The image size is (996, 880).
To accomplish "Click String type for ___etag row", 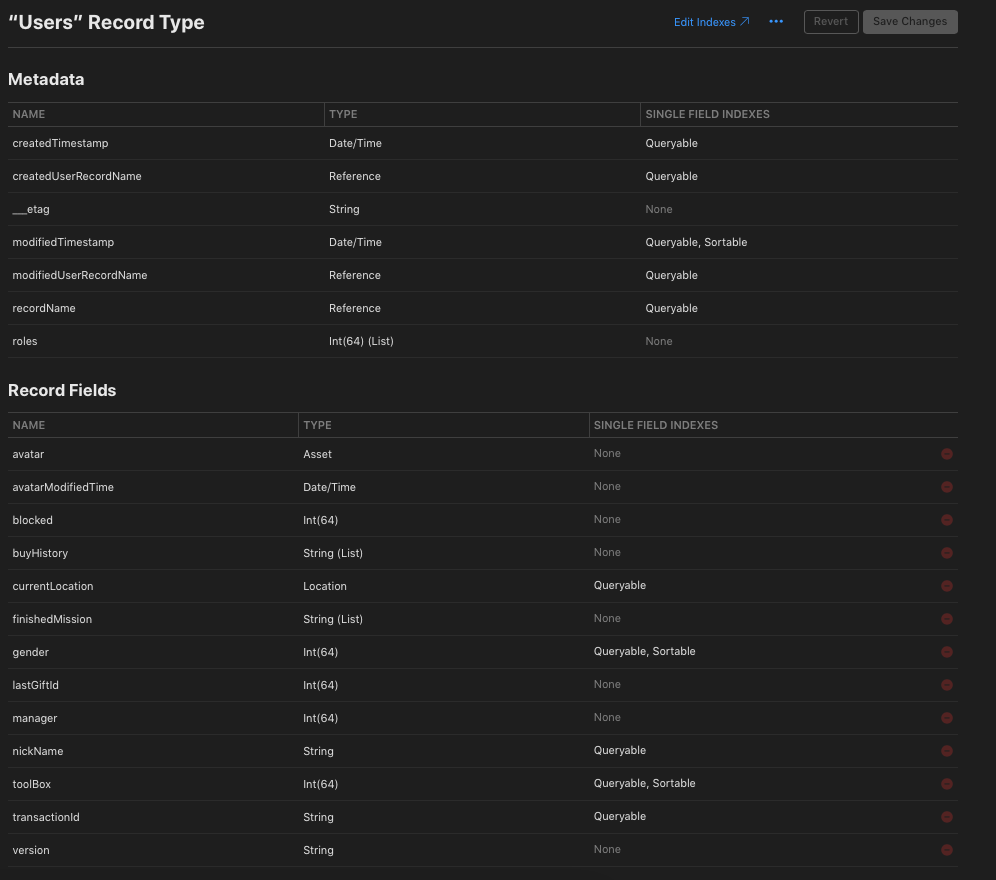I will click(x=344, y=210).
